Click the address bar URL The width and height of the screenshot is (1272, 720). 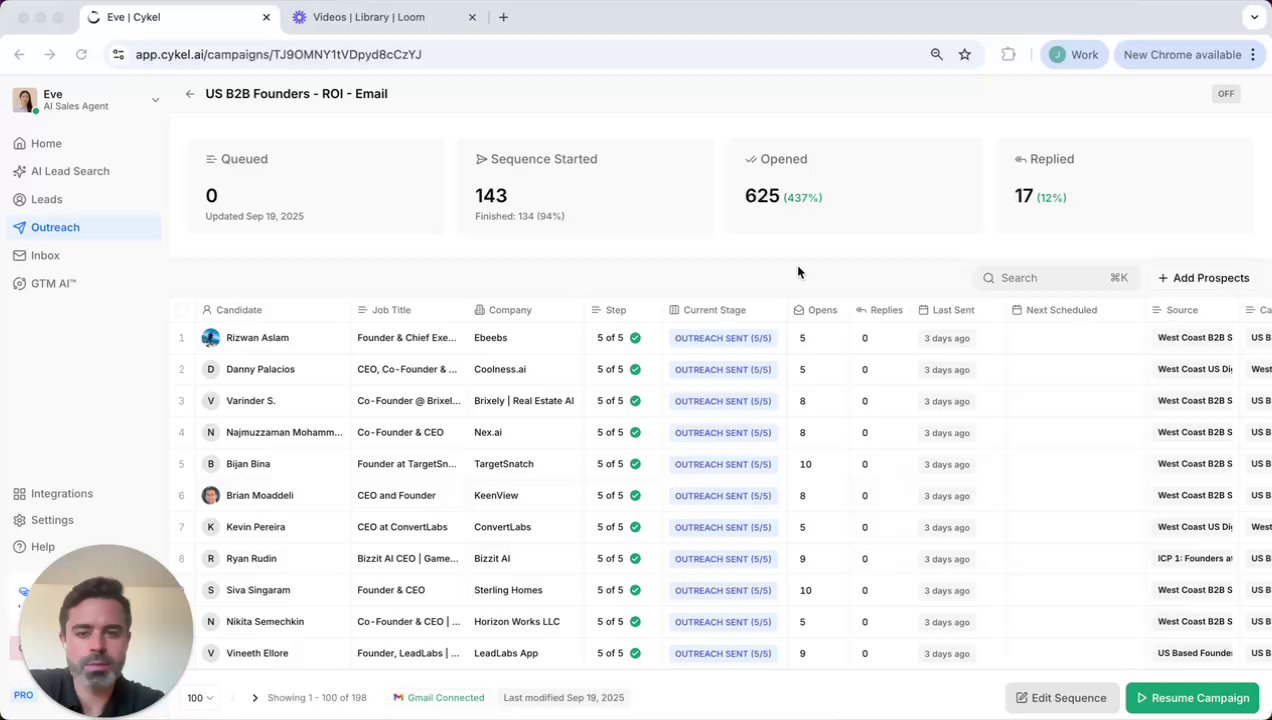(x=279, y=54)
